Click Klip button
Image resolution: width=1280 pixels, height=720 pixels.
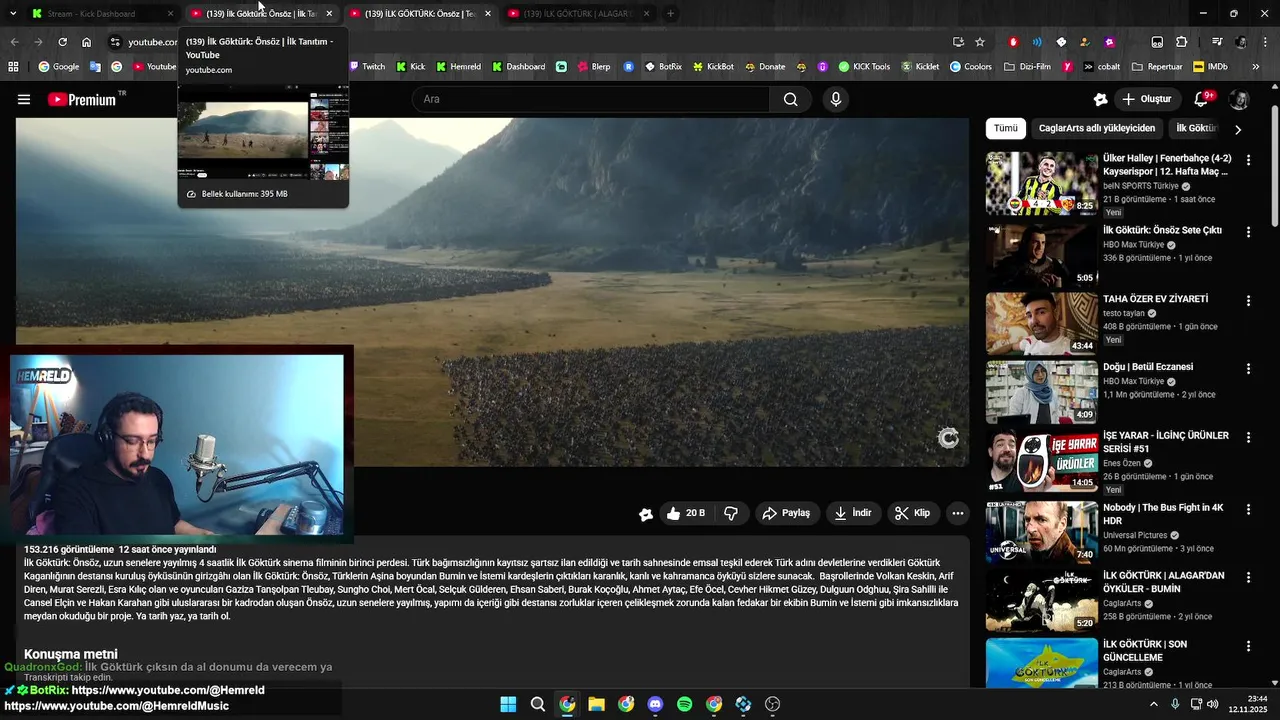[912, 513]
